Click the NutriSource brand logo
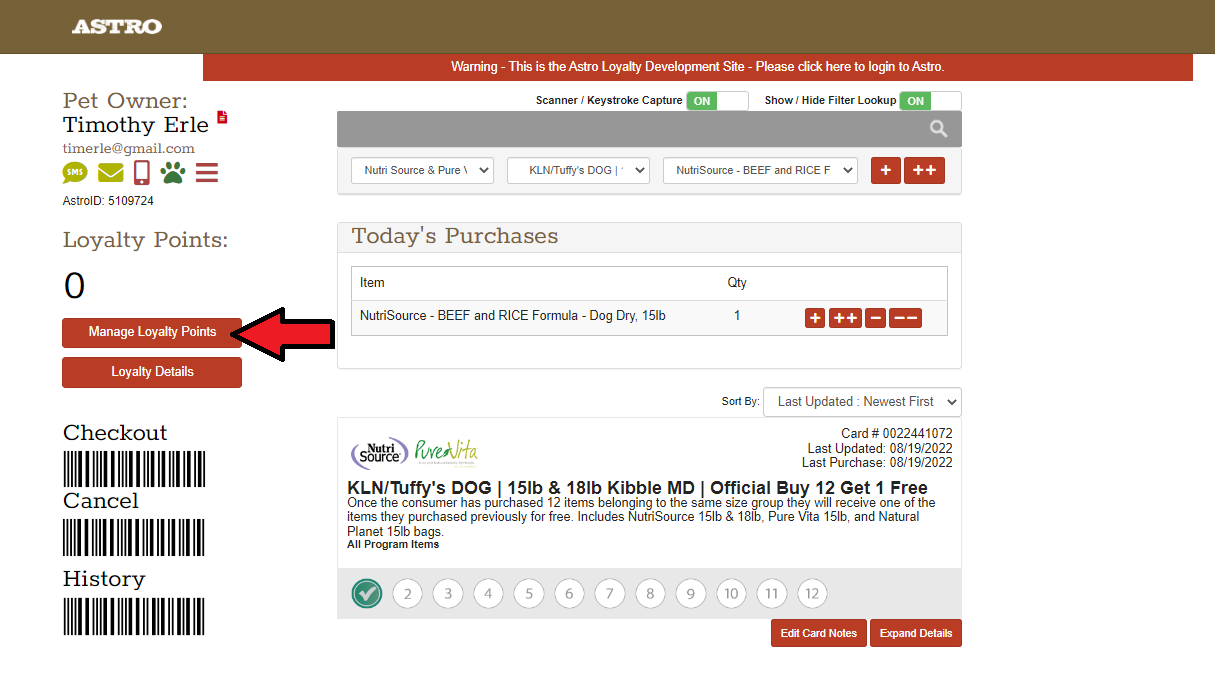 tap(379, 452)
